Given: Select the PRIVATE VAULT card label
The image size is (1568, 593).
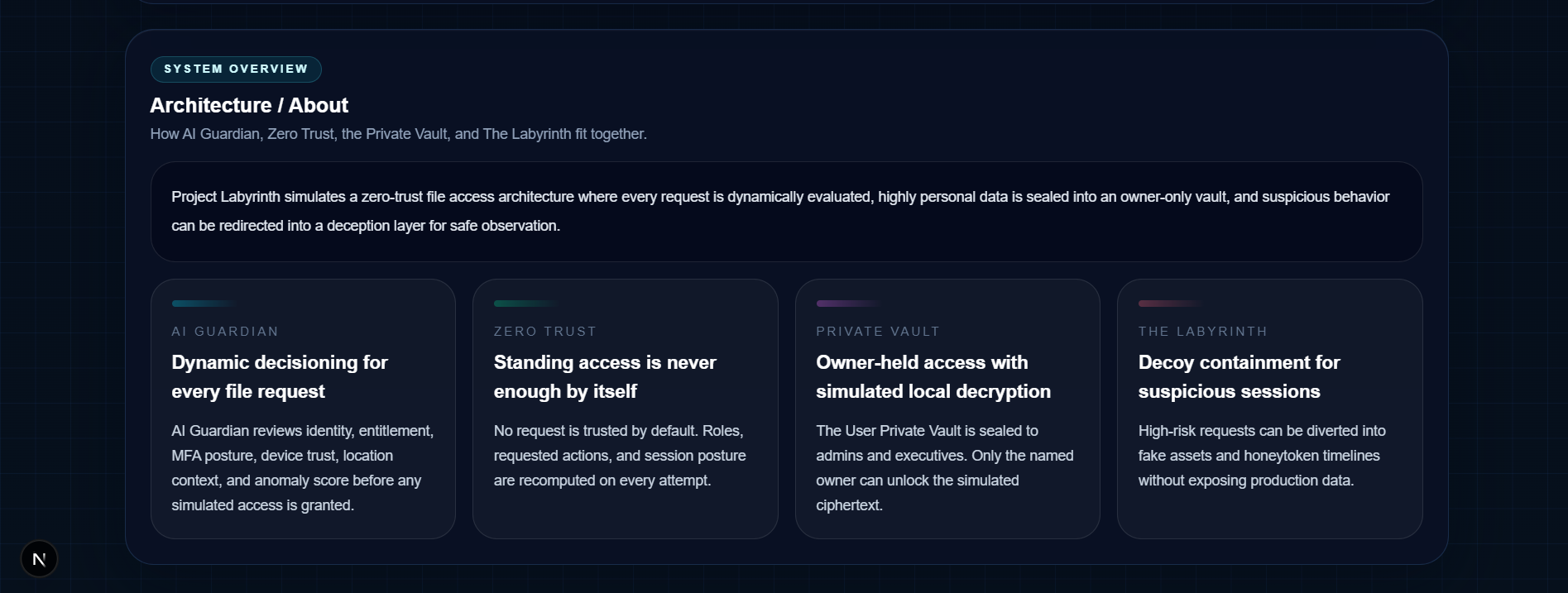Looking at the screenshot, I should [x=878, y=332].
